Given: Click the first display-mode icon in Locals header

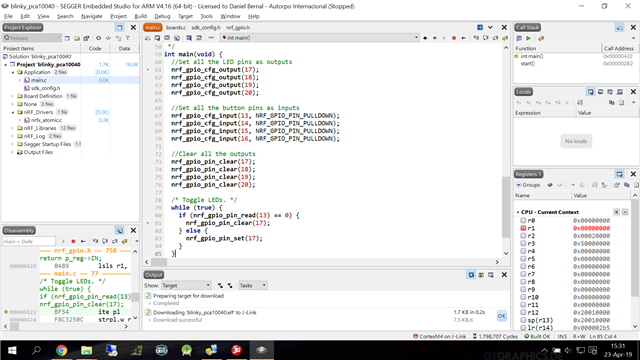Looking at the screenshot, I should tap(590, 92).
